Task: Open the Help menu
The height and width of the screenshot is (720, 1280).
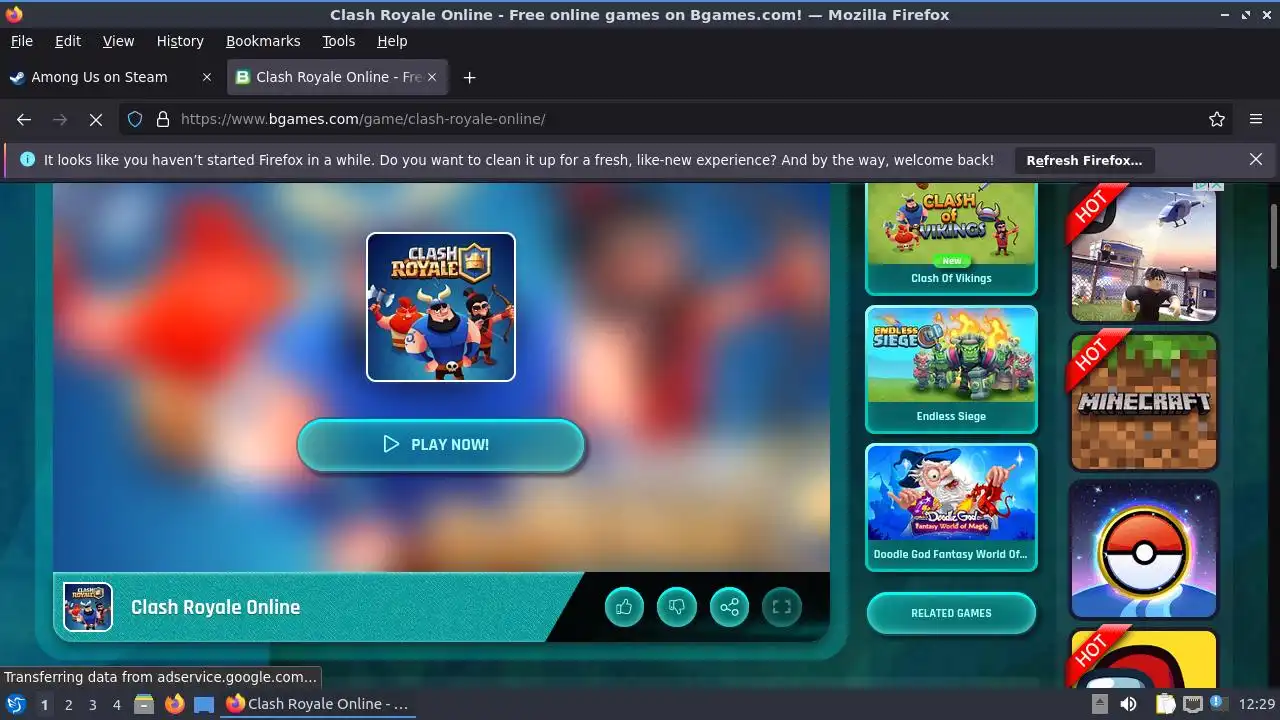Action: [x=392, y=41]
